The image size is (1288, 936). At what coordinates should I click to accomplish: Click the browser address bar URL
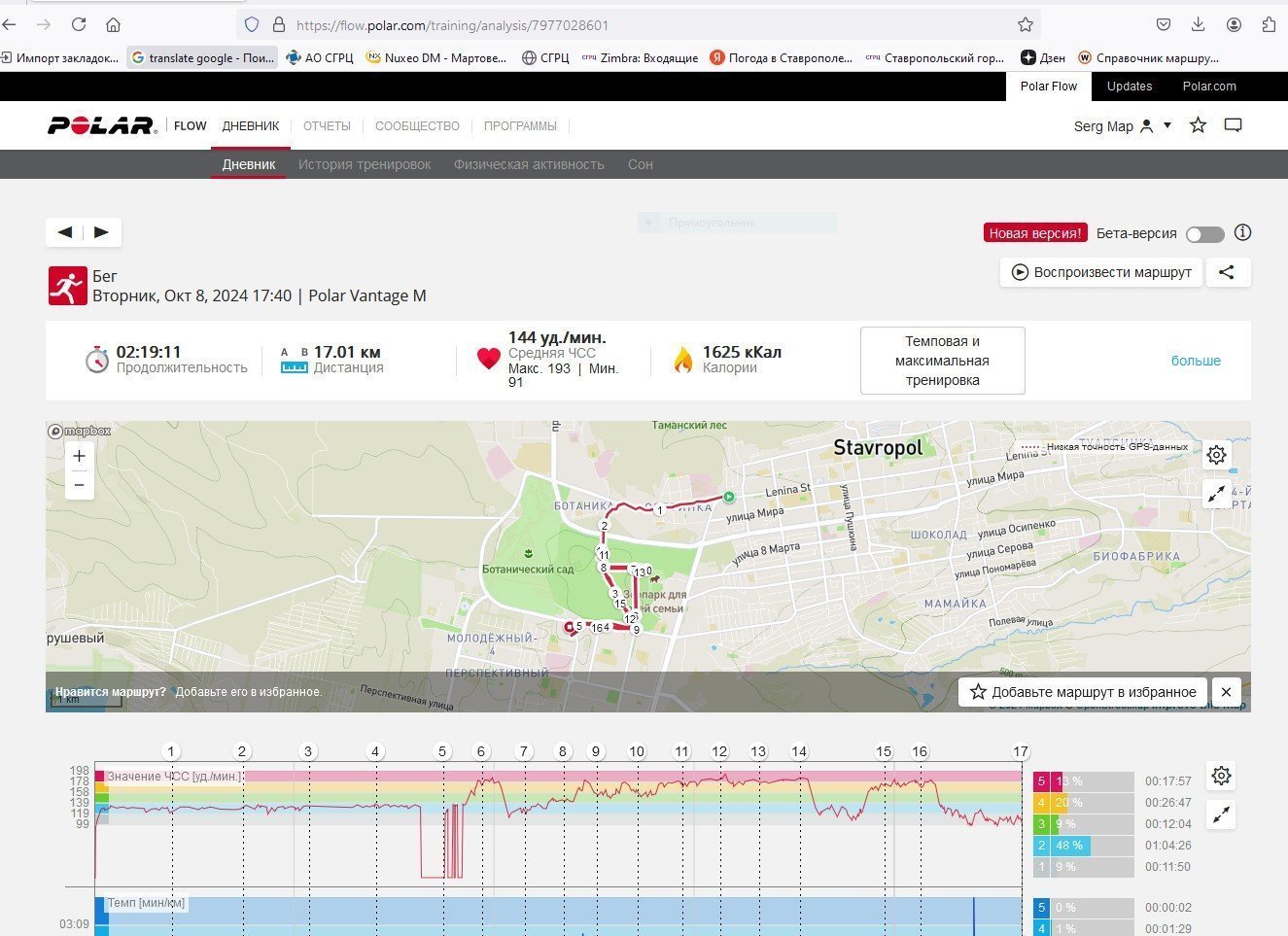453,25
